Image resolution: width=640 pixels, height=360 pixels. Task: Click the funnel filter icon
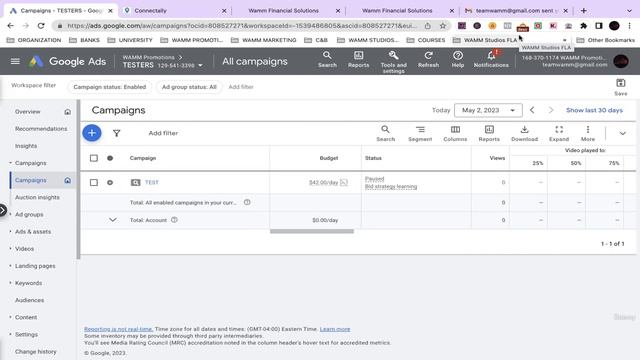(116, 133)
